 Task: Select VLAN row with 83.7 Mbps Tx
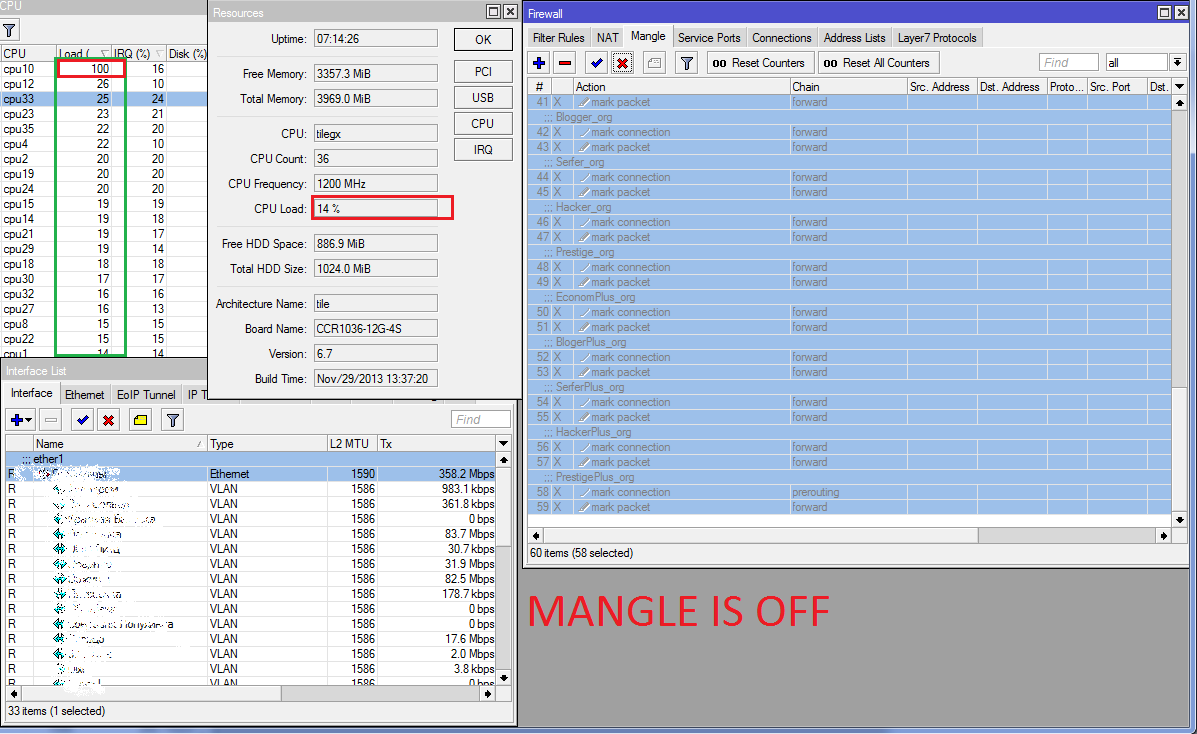(251, 533)
